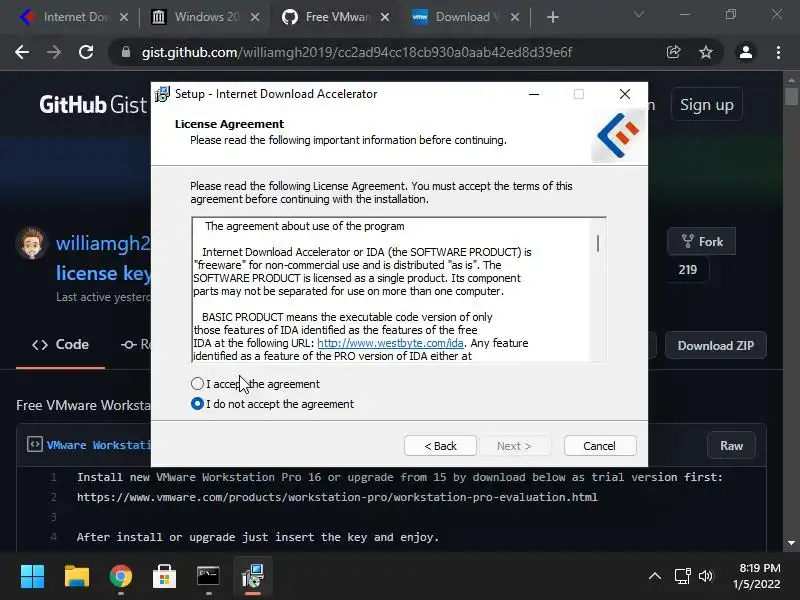800x600 pixels.
Task: Download the gist as ZIP
Action: (x=716, y=345)
